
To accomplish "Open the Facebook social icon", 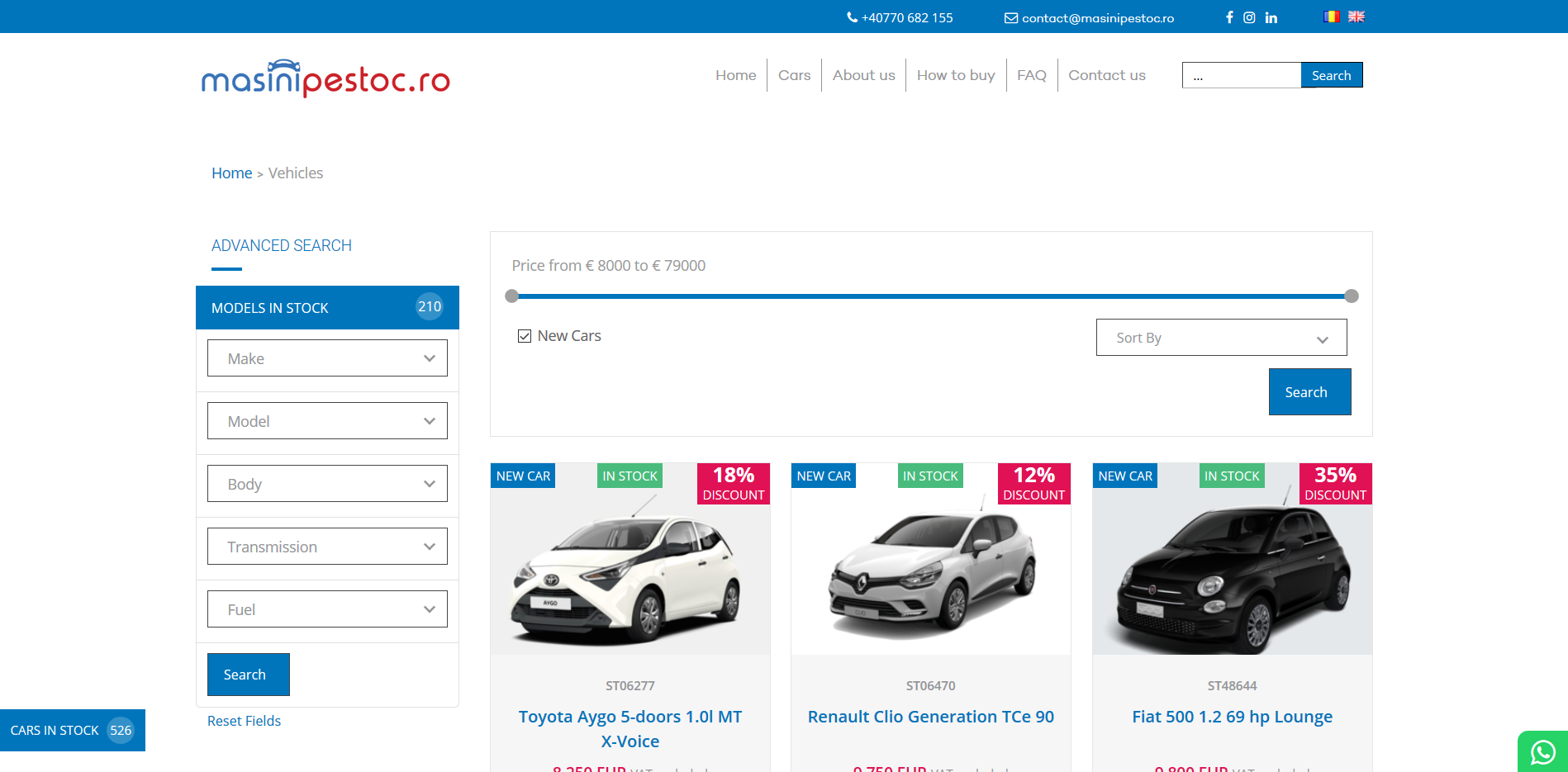I will click(x=1229, y=17).
